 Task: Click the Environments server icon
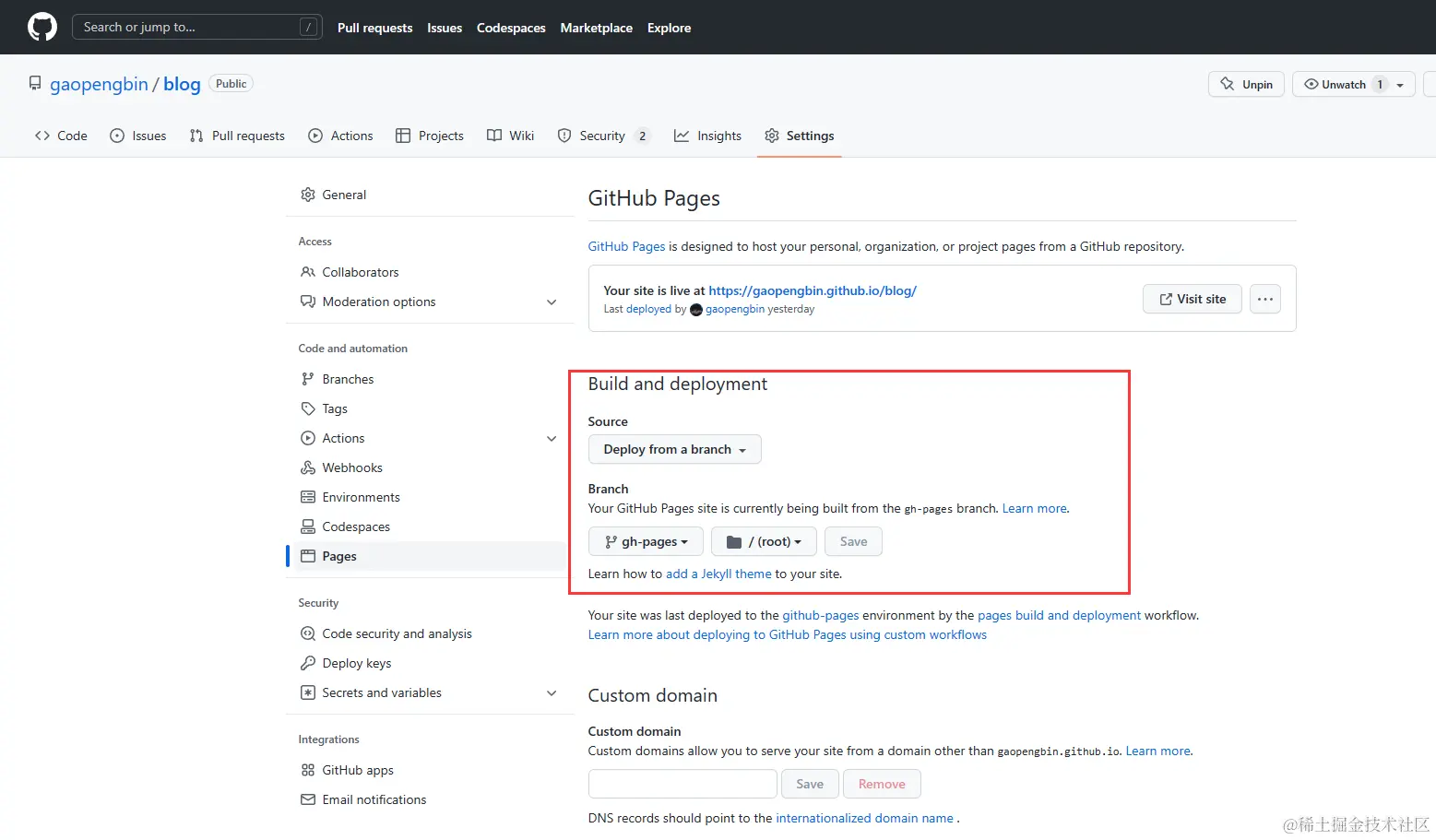(x=308, y=497)
